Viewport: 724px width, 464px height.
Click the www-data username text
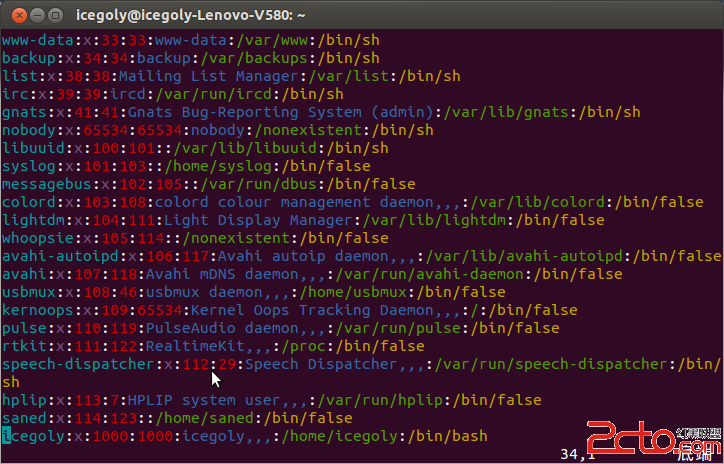pyautogui.click(x=38, y=40)
